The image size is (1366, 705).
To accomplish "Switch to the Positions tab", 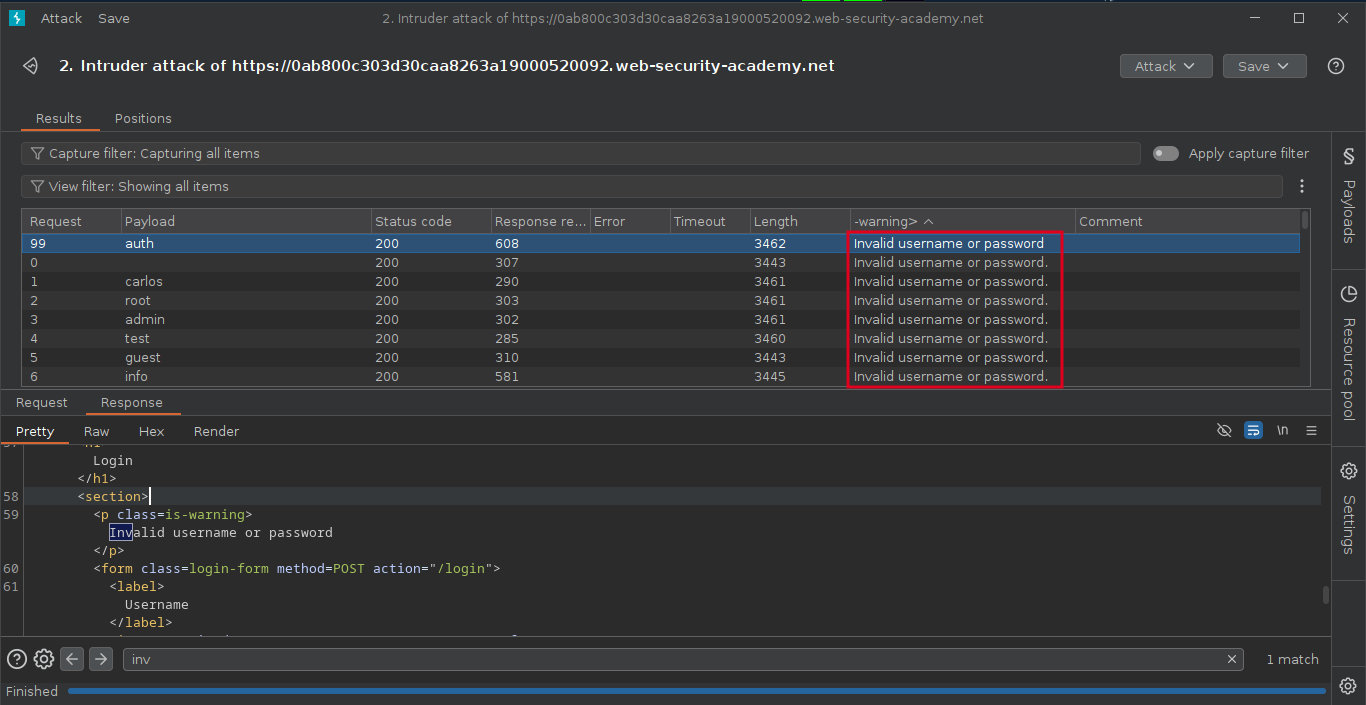I will pos(143,118).
